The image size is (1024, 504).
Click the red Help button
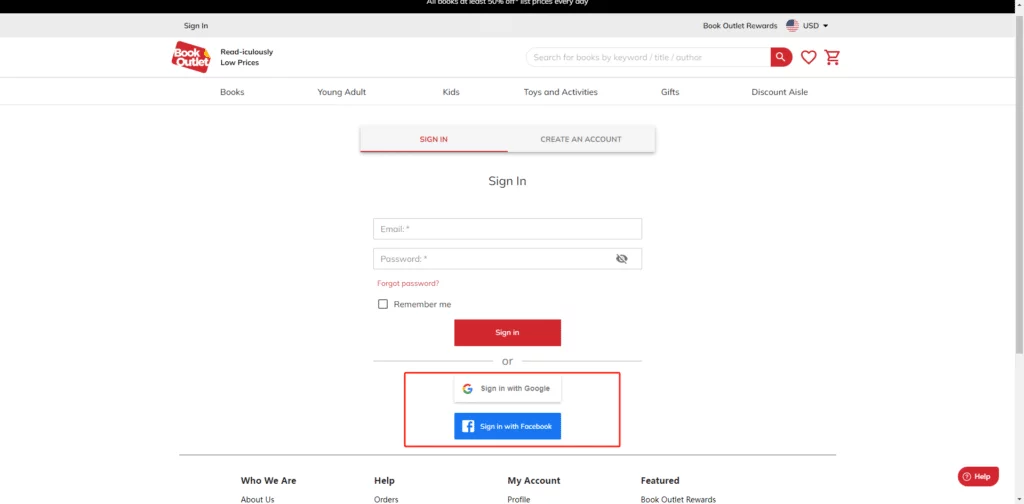(x=978, y=477)
